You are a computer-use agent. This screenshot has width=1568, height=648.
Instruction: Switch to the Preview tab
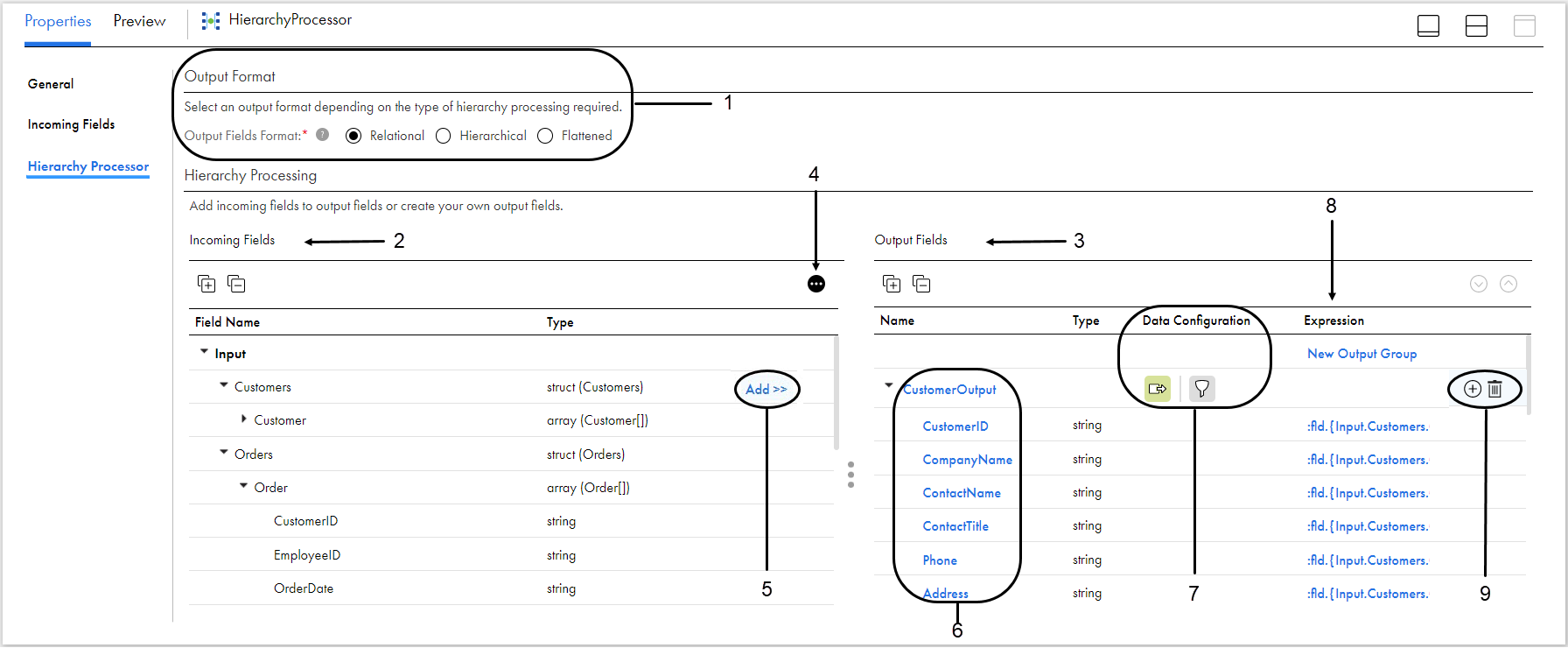139,21
